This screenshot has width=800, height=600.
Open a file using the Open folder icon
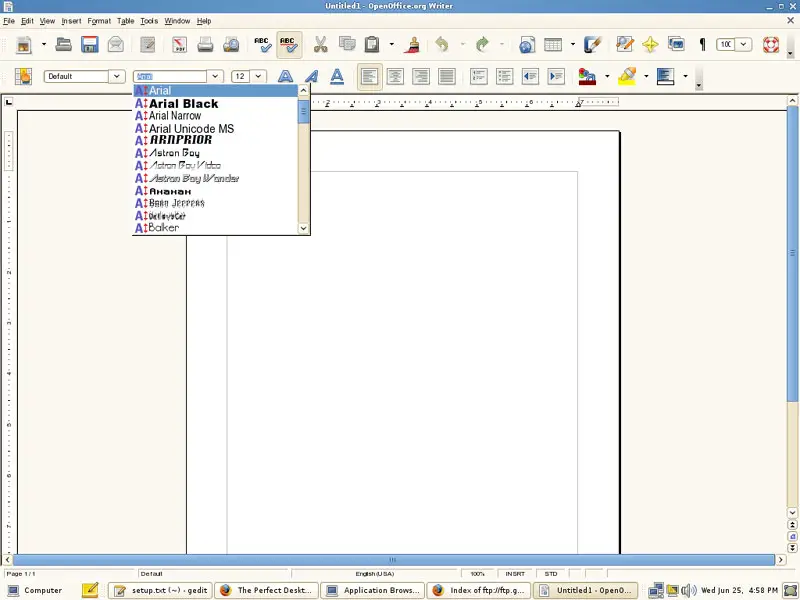point(63,45)
